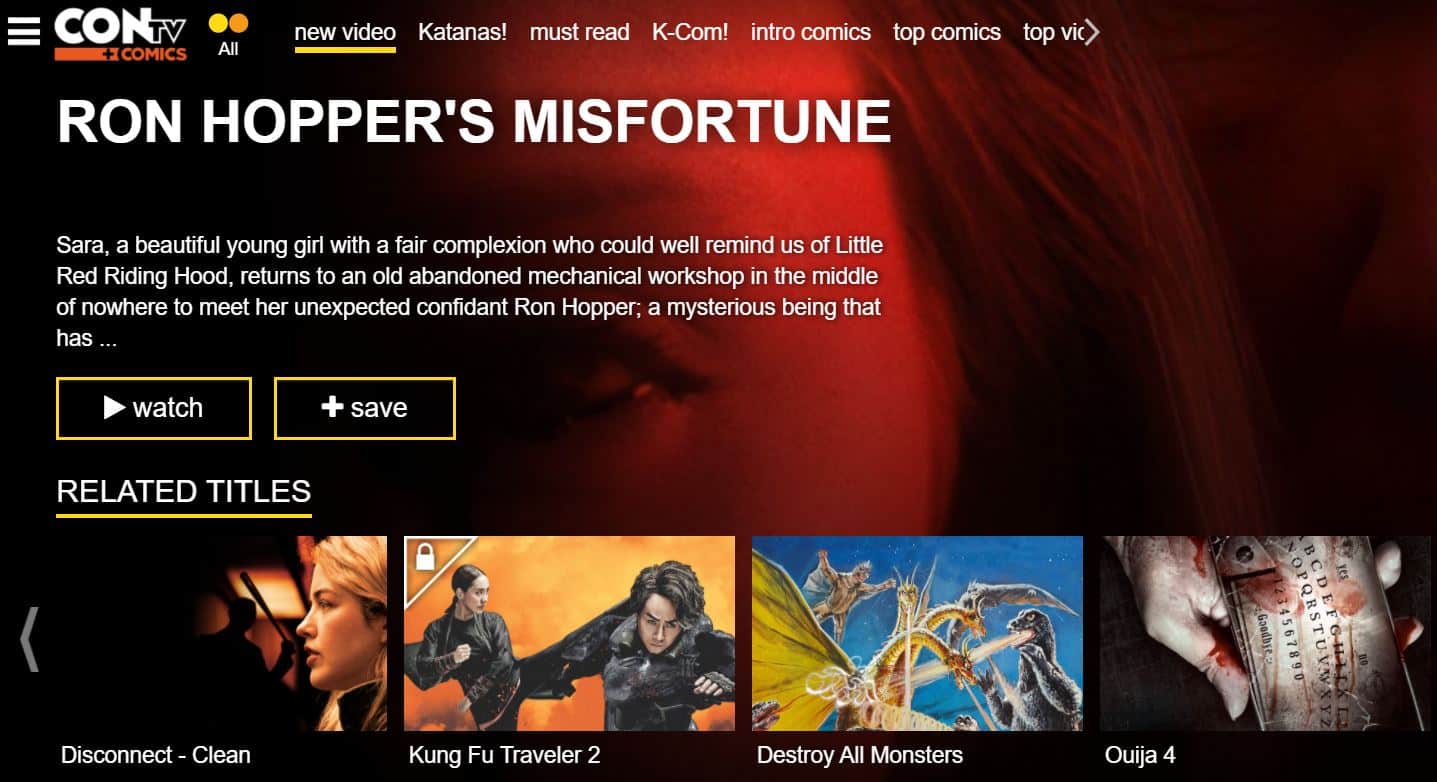Click the Related Titles heading

pyautogui.click(x=184, y=492)
